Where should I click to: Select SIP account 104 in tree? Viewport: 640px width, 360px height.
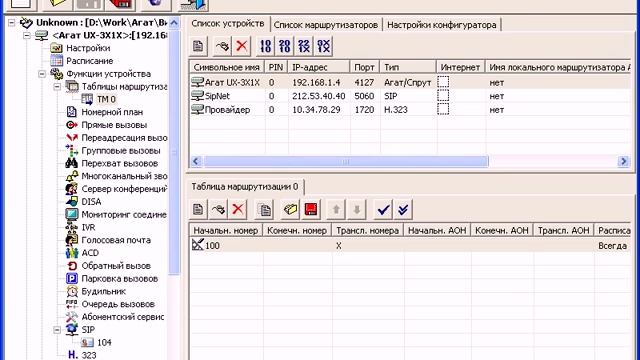click(x=104, y=342)
